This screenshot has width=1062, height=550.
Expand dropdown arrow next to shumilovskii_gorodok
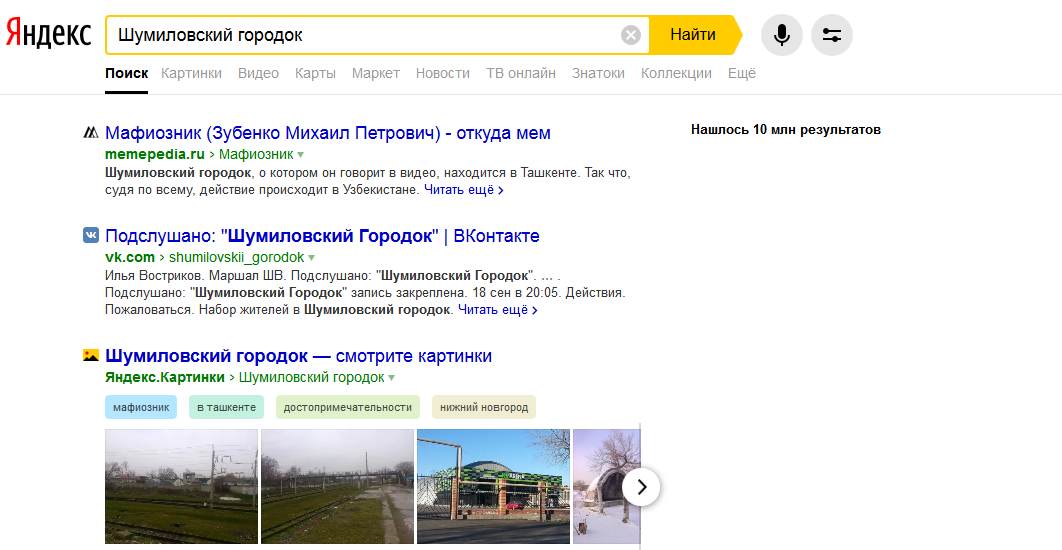click(x=312, y=257)
